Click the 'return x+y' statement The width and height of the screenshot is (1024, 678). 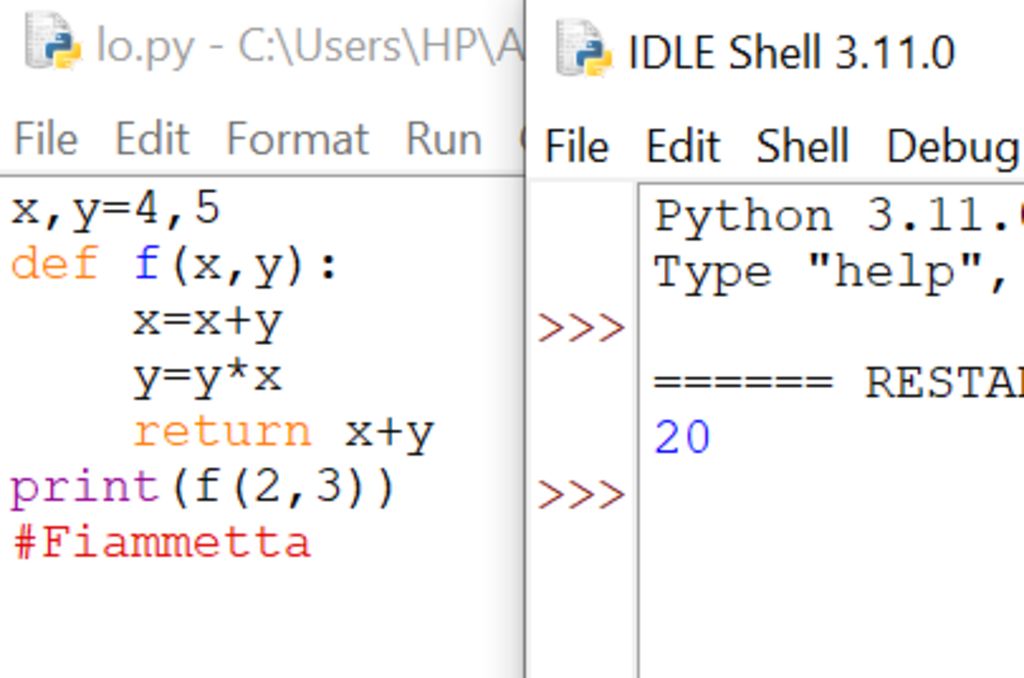(283, 432)
